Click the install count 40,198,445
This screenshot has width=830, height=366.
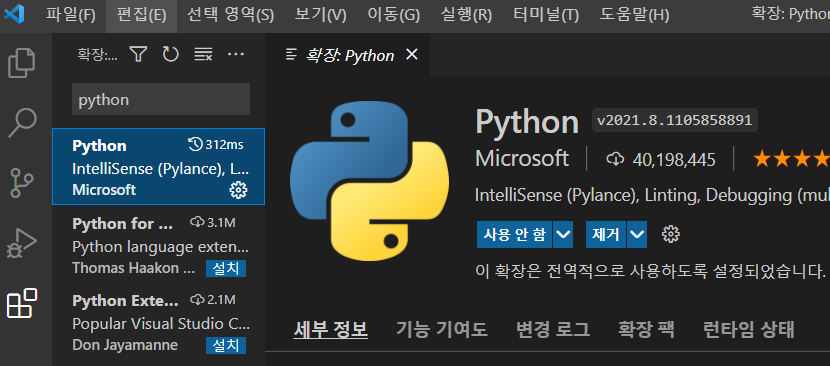(x=661, y=159)
